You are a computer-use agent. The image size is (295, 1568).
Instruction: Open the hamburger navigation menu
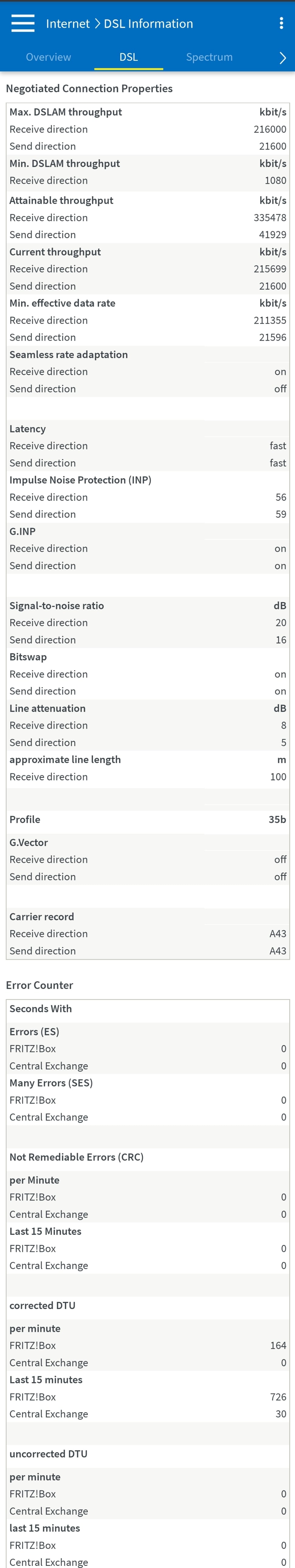click(23, 23)
